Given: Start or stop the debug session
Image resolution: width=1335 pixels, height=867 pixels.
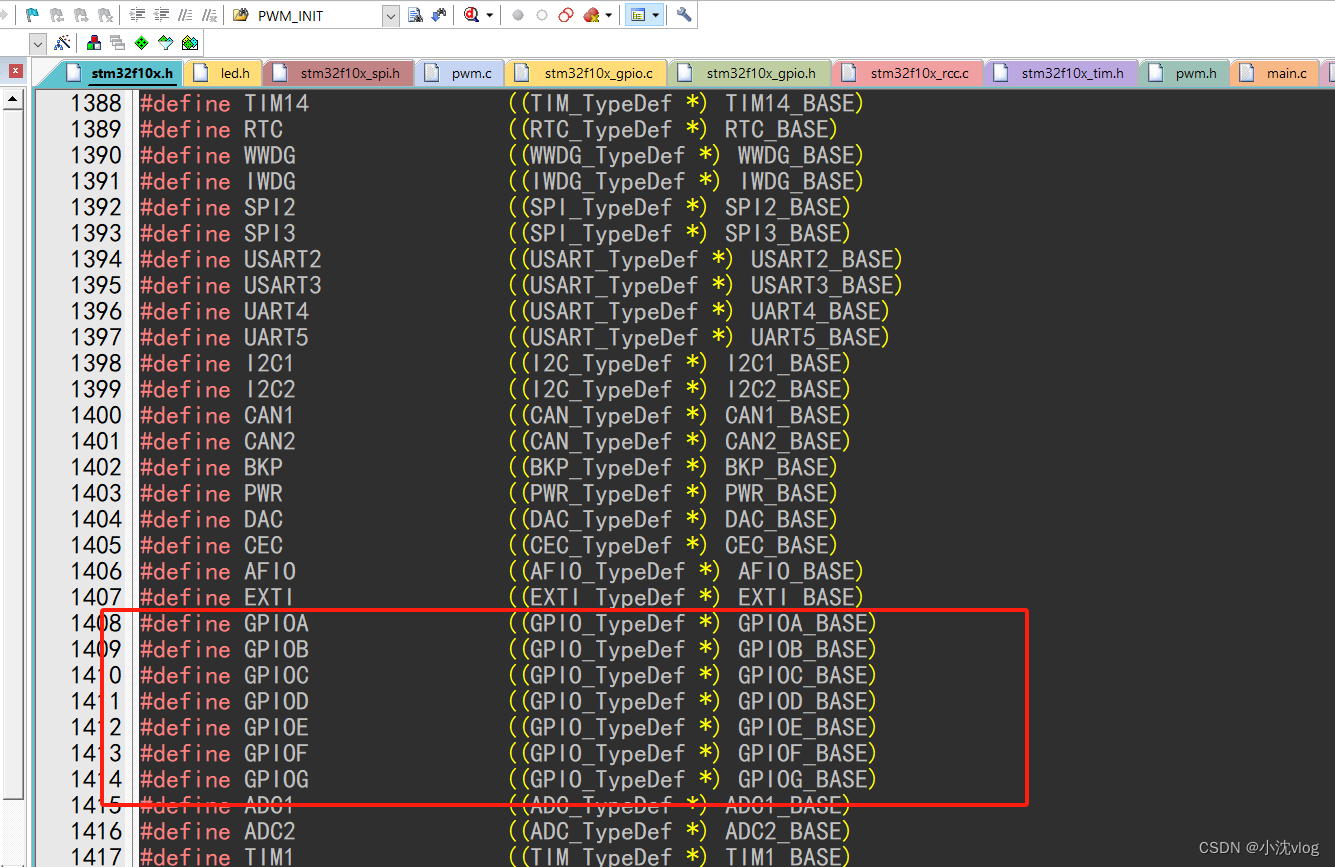Looking at the screenshot, I should pyautogui.click(x=471, y=15).
